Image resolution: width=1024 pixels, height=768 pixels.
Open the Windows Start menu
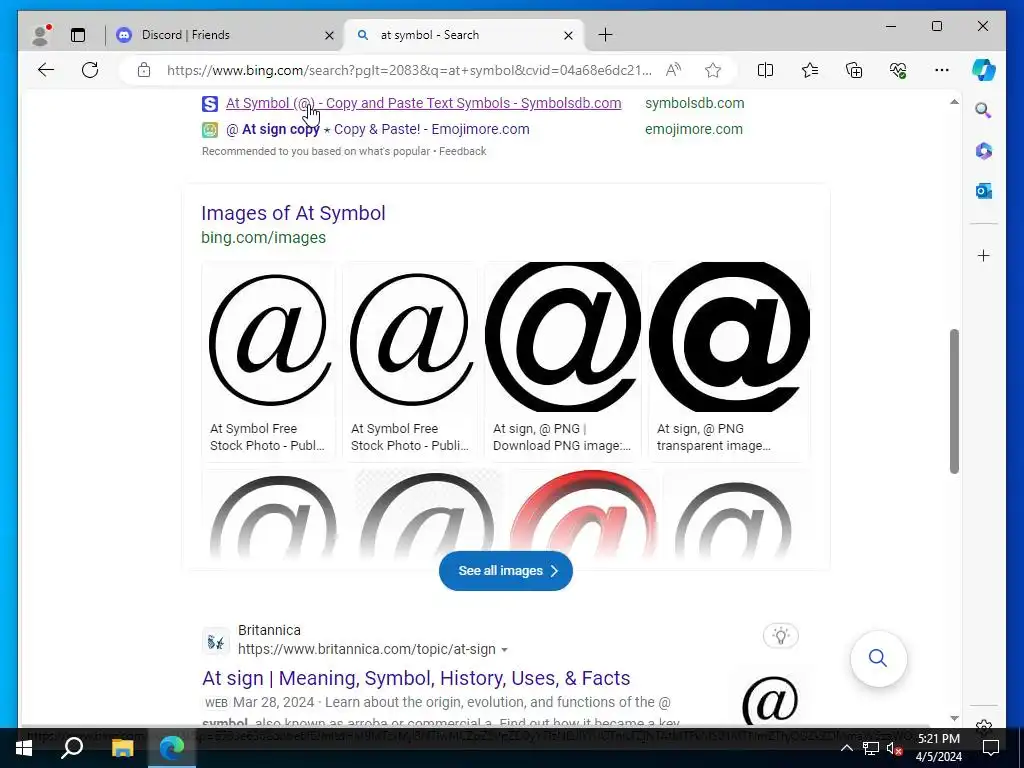[24, 748]
